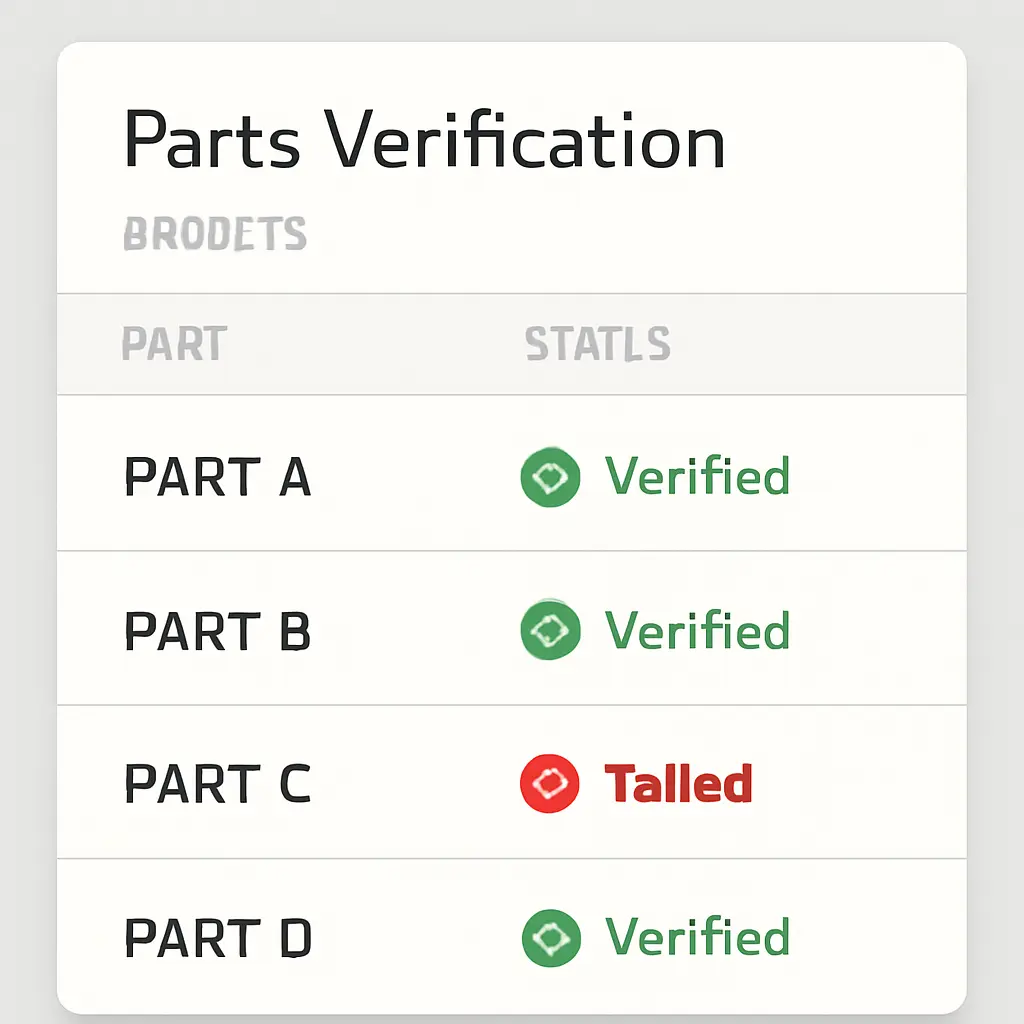Click the Verified status text for Part A

697,476
